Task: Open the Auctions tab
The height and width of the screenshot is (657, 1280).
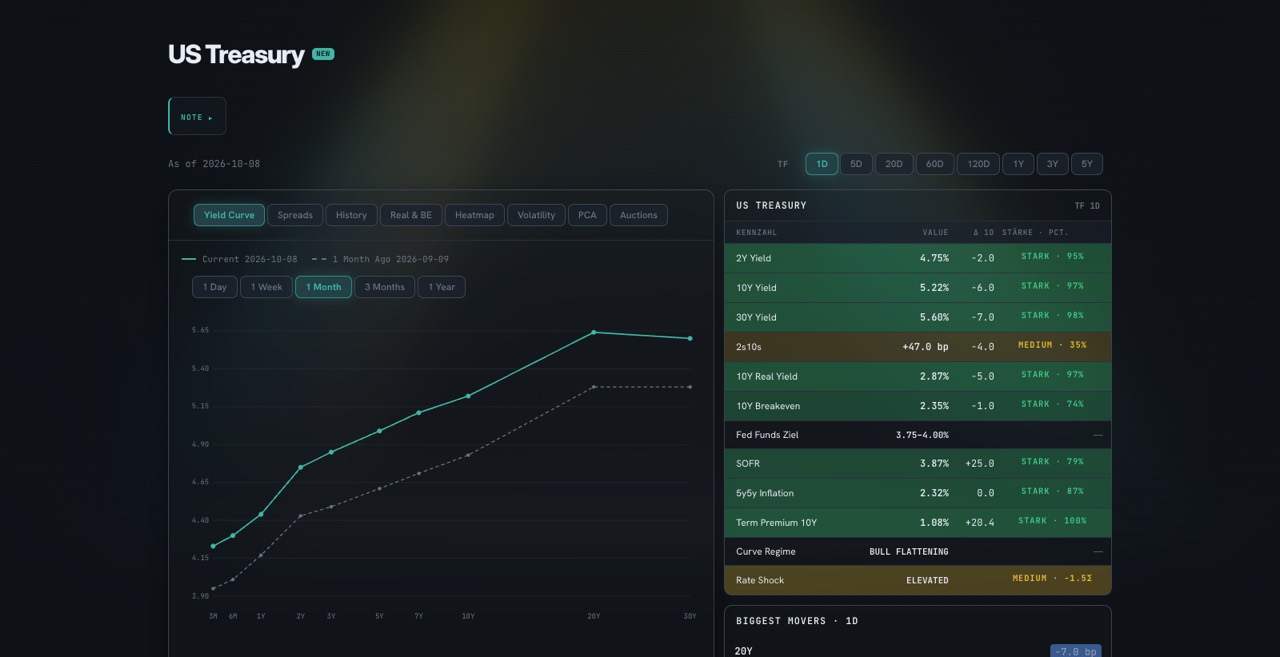Action: 638,215
